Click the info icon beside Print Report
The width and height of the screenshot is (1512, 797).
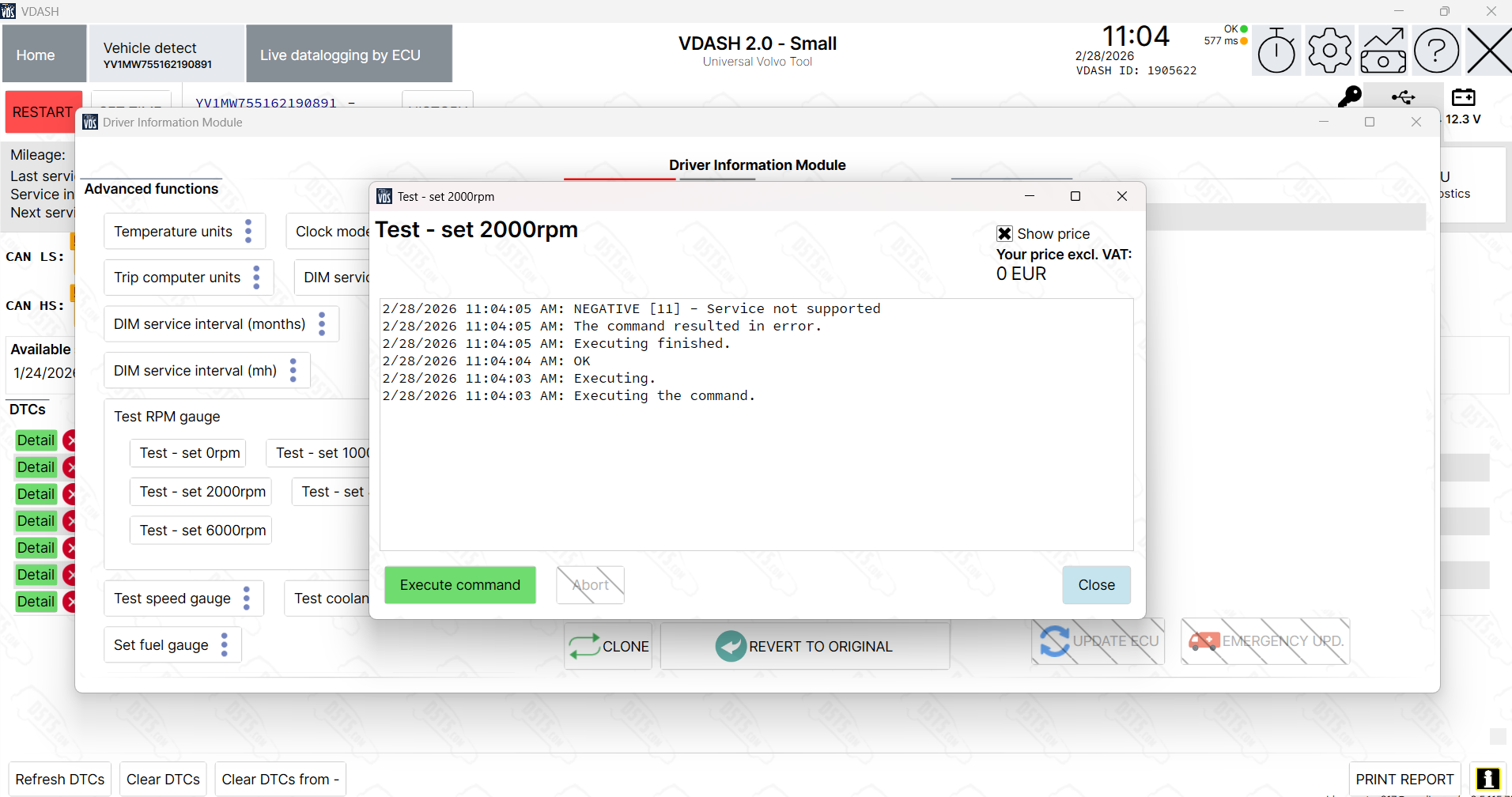[x=1487, y=779]
